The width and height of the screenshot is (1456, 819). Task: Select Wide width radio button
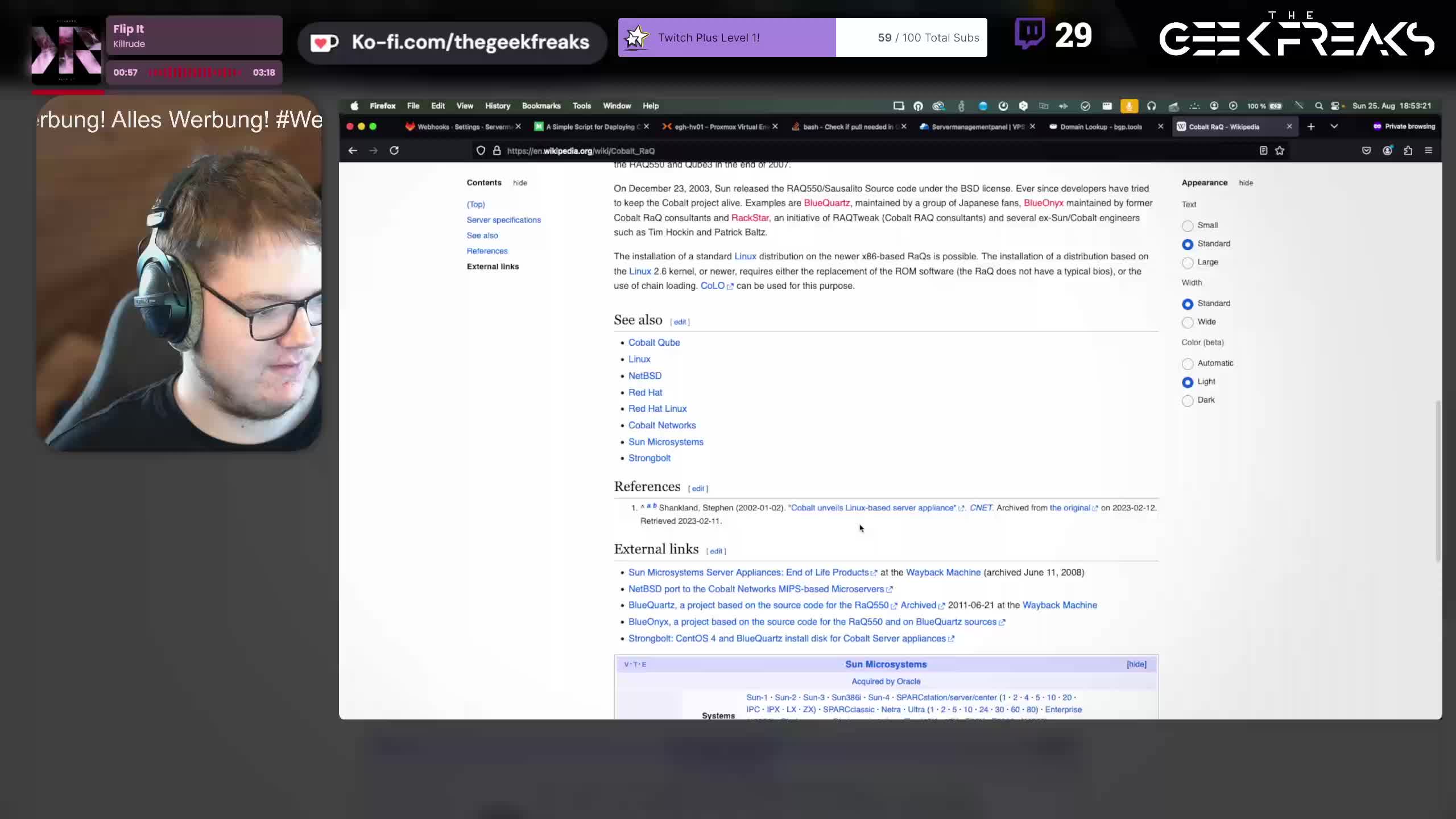[1188, 322]
